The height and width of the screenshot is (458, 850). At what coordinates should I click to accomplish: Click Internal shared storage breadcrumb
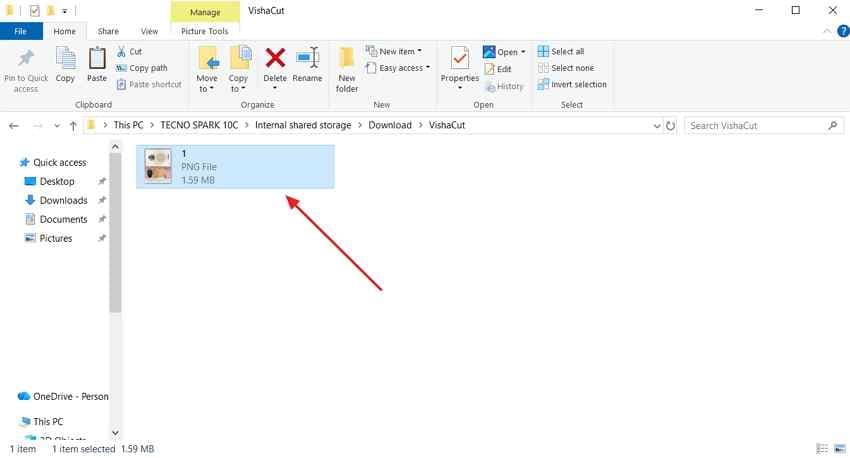click(x=303, y=125)
